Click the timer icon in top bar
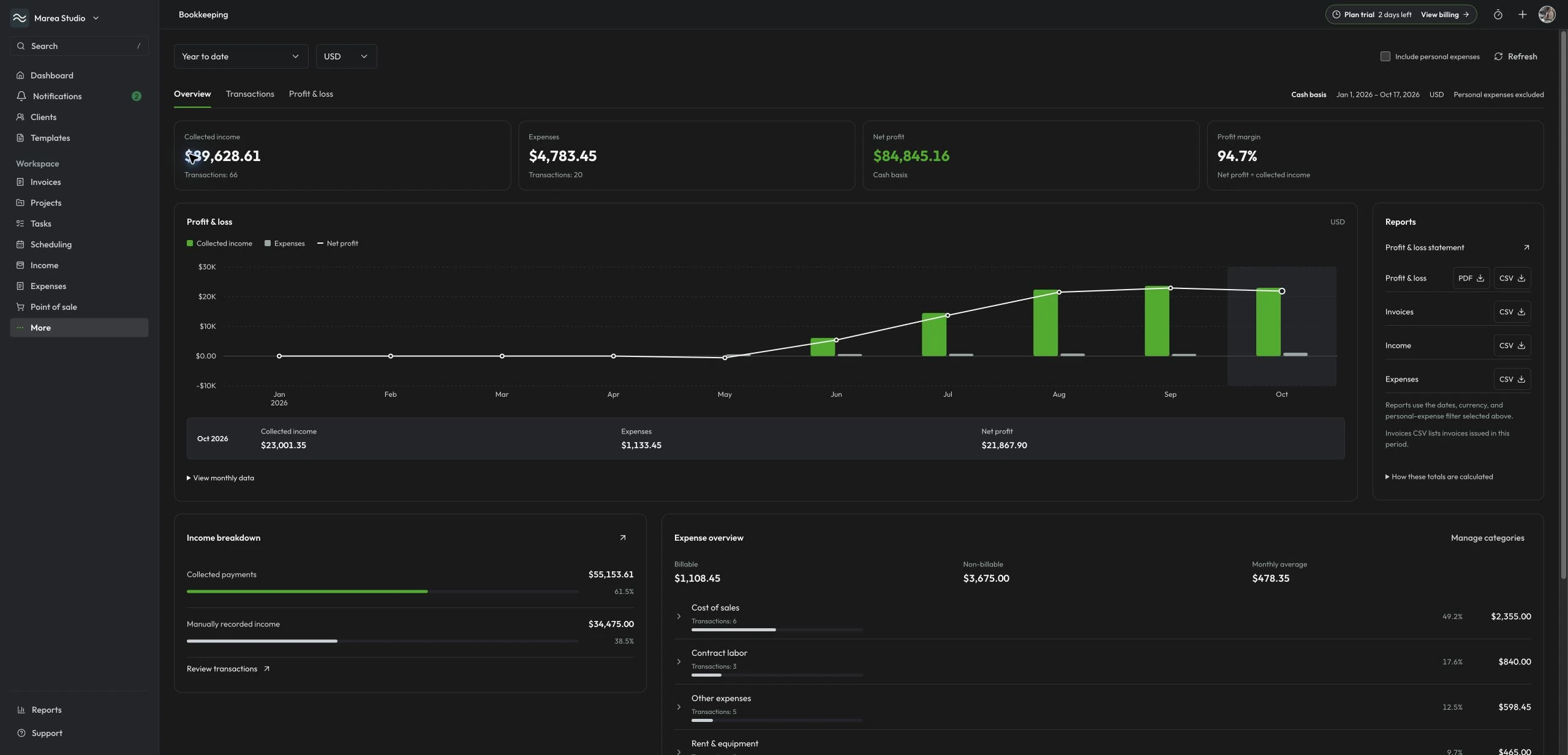Viewport: 1568px width, 755px height. tap(1498, 15)
